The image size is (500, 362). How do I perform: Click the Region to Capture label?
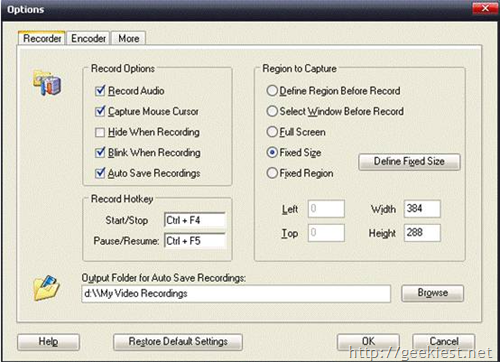(299, 69)
